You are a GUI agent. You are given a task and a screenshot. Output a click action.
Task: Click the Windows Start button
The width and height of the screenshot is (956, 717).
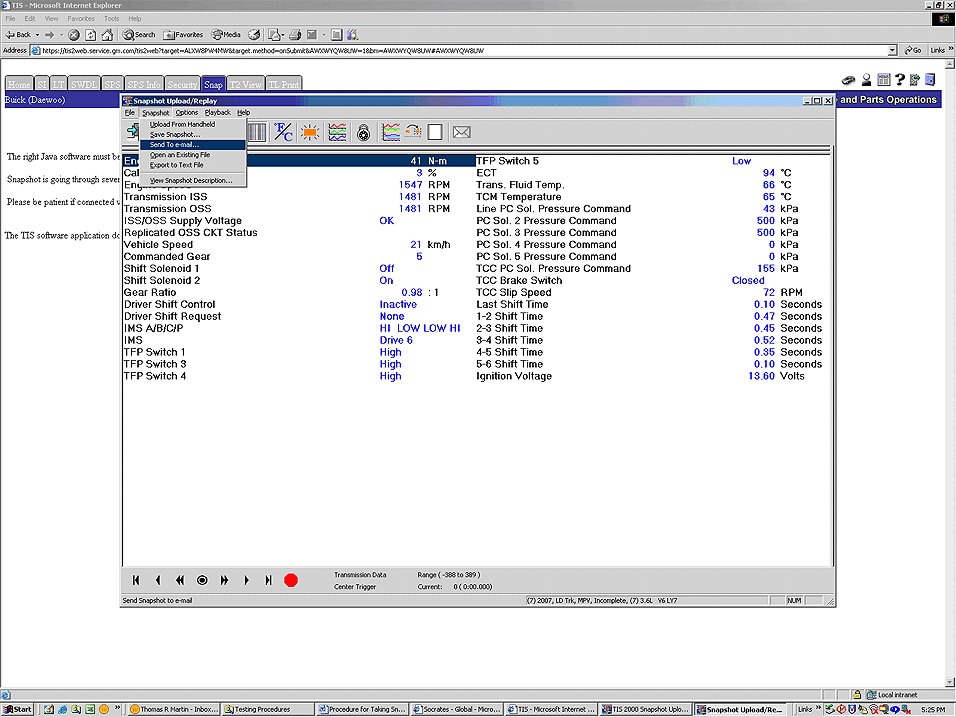[x=17, y=709]
